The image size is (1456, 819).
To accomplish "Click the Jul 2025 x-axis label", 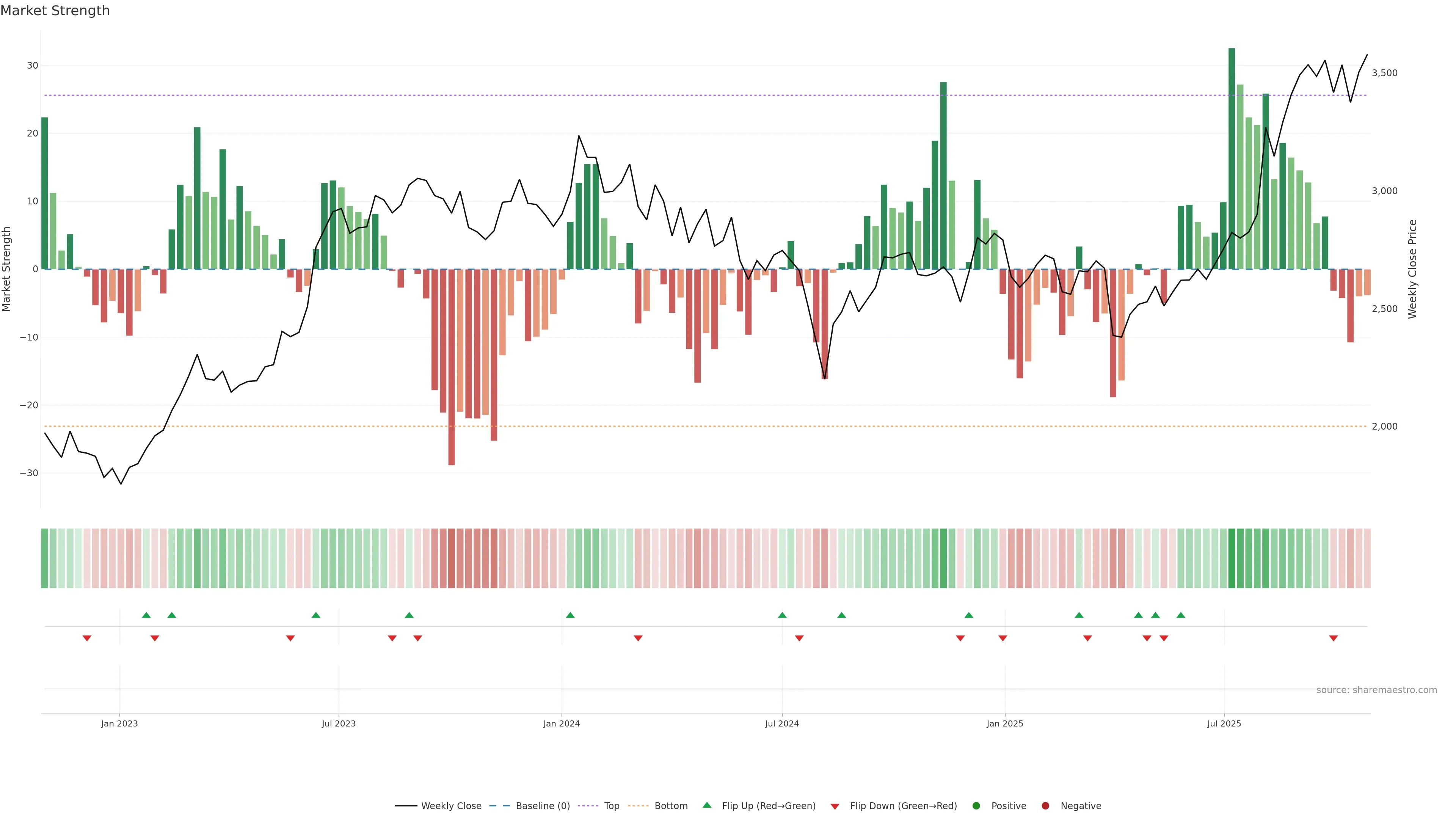I will pos(1224,723).
